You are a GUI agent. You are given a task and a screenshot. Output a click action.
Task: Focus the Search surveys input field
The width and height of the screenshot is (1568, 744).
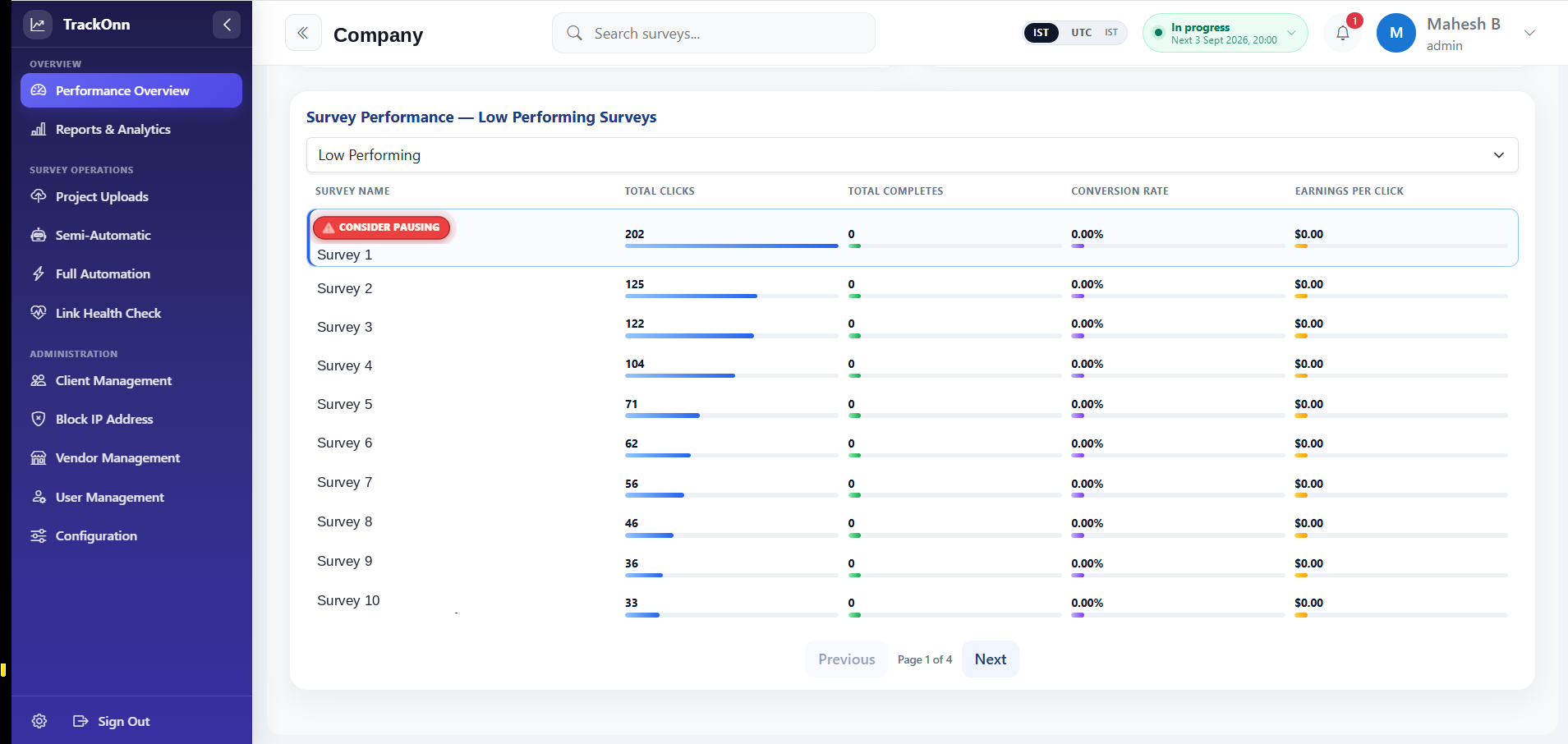[x=714, y=33]
